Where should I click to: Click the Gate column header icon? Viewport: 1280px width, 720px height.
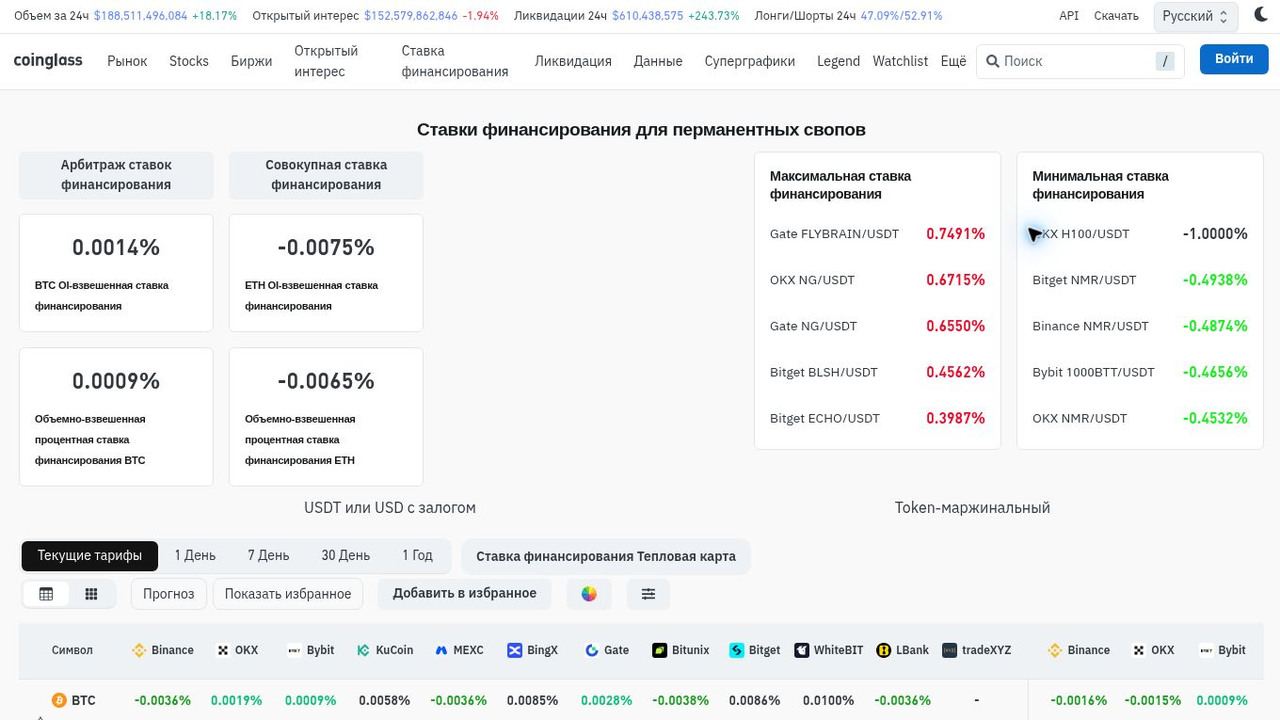pyautogui.click(x=592, y=650)
